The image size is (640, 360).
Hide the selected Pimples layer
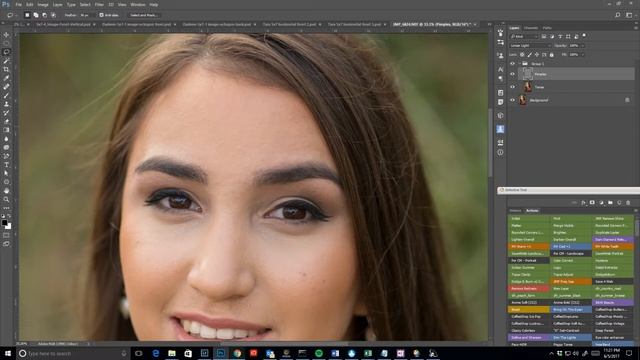coord(512,74)
